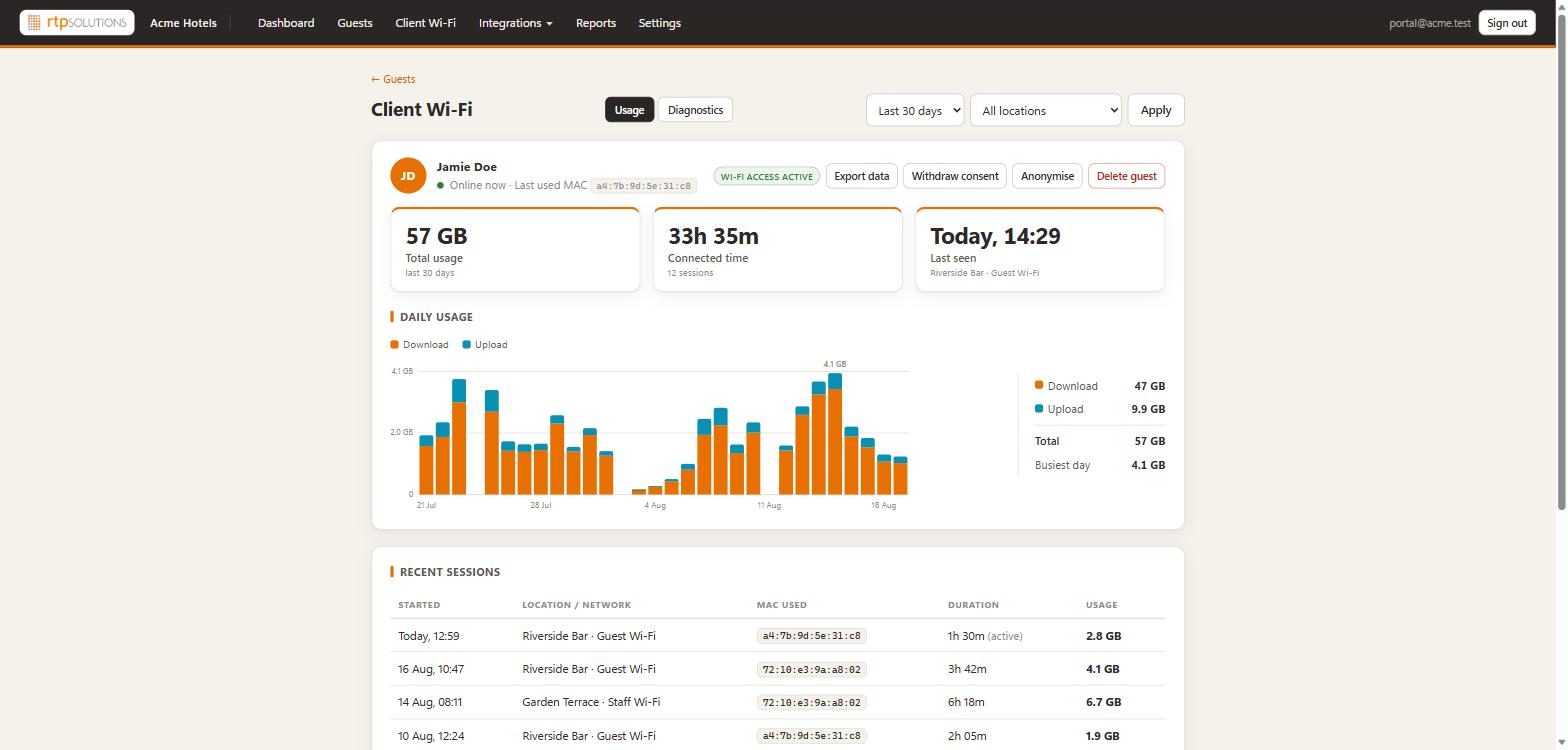Image resolution: width=1568 pixels, height=750 pixels.
Task: Click the Today, 14:29 Last seen card
Action: click(1040, 250)
